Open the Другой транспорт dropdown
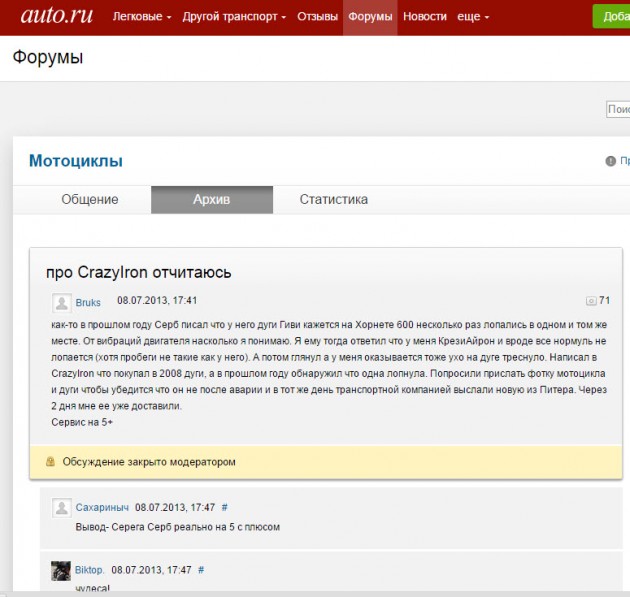Viewport: 630px width, 597px height. [x=234, y=17]
